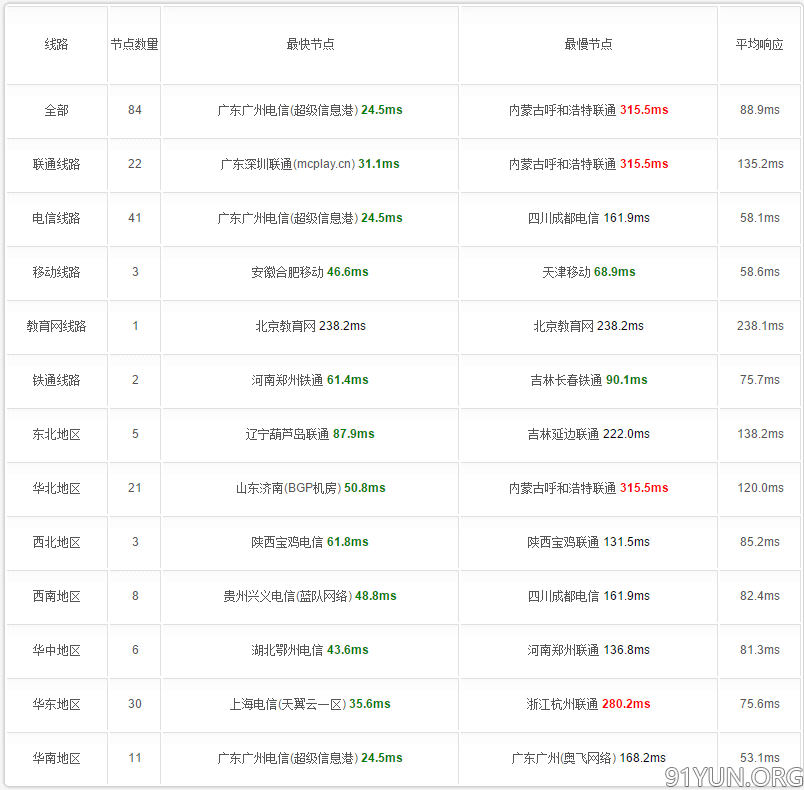This screenshot has height=790, width=804.
Task: Click fastest node 广东广州电信 in 全部 row
Action: (x=310, y=110)
